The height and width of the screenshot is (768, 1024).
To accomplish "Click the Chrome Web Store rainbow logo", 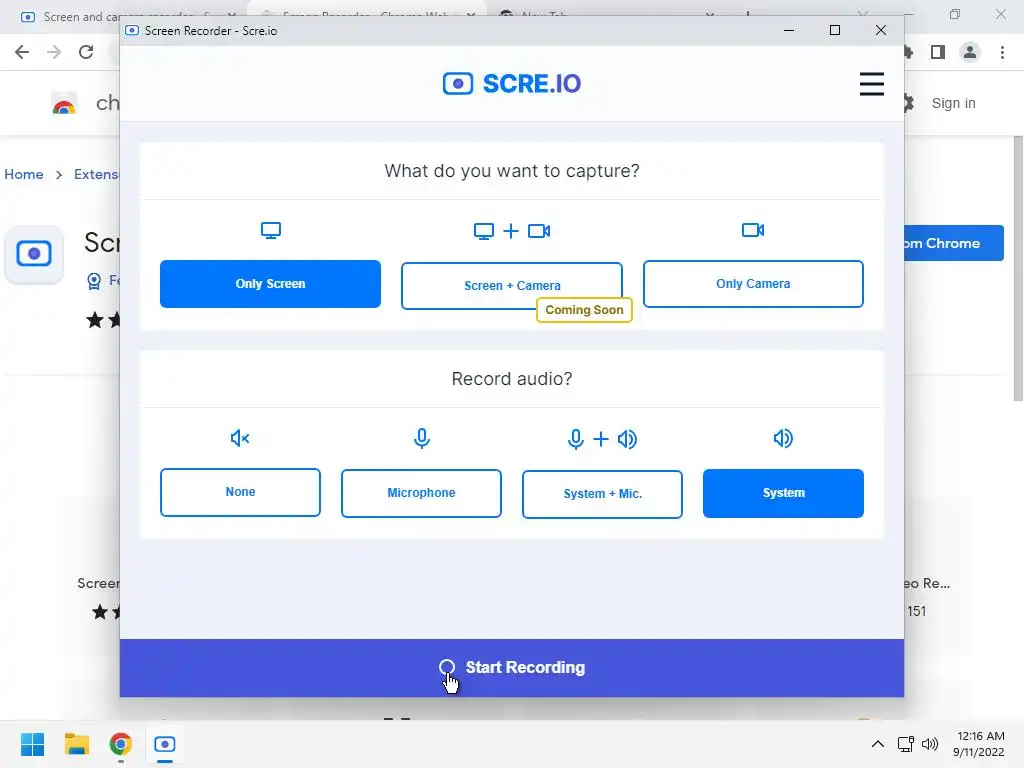I will tap(64, 104).
